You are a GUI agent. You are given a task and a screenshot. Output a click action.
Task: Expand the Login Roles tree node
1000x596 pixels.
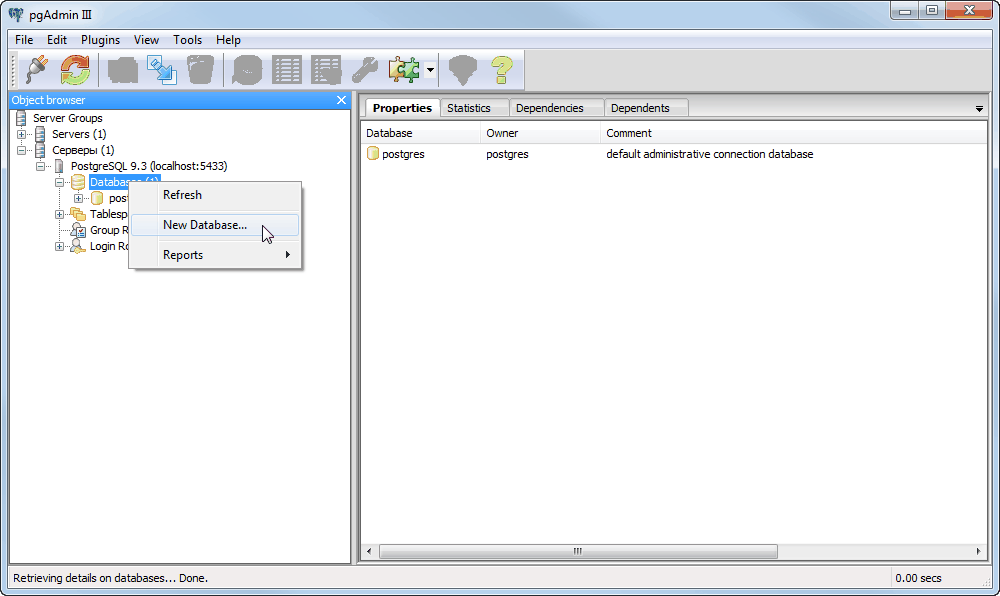[60, 246]
